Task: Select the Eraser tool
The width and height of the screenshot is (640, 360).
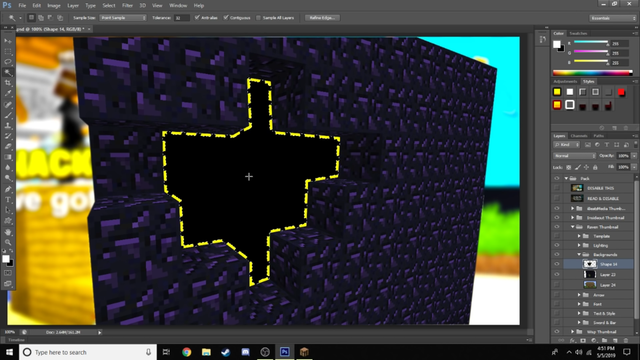Action: click(x=8, y=146)
